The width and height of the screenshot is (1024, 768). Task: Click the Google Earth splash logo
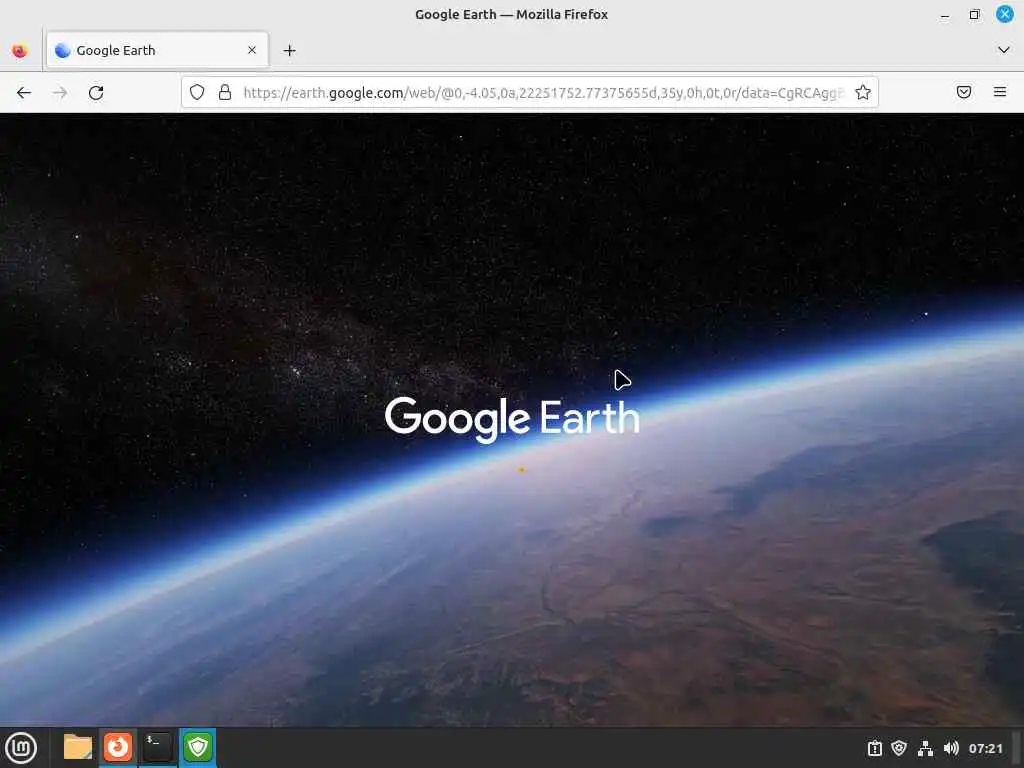pyautogui.click(x=512, y=419)
